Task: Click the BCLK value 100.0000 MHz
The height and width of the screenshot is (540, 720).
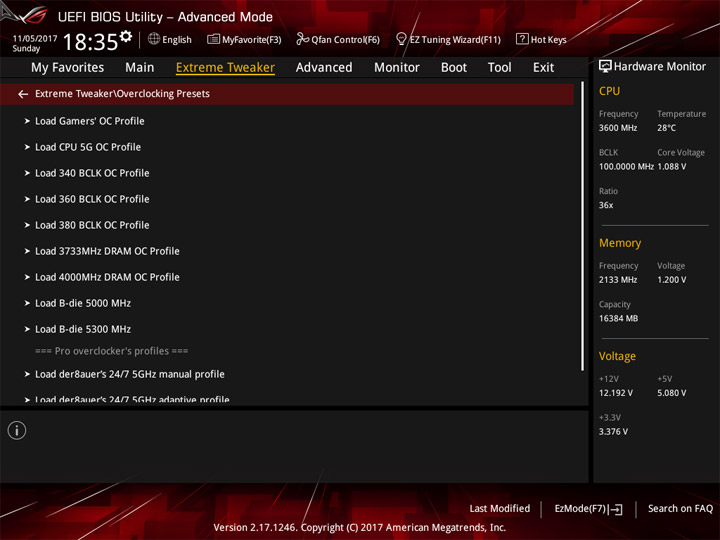Action: [626, 167]
